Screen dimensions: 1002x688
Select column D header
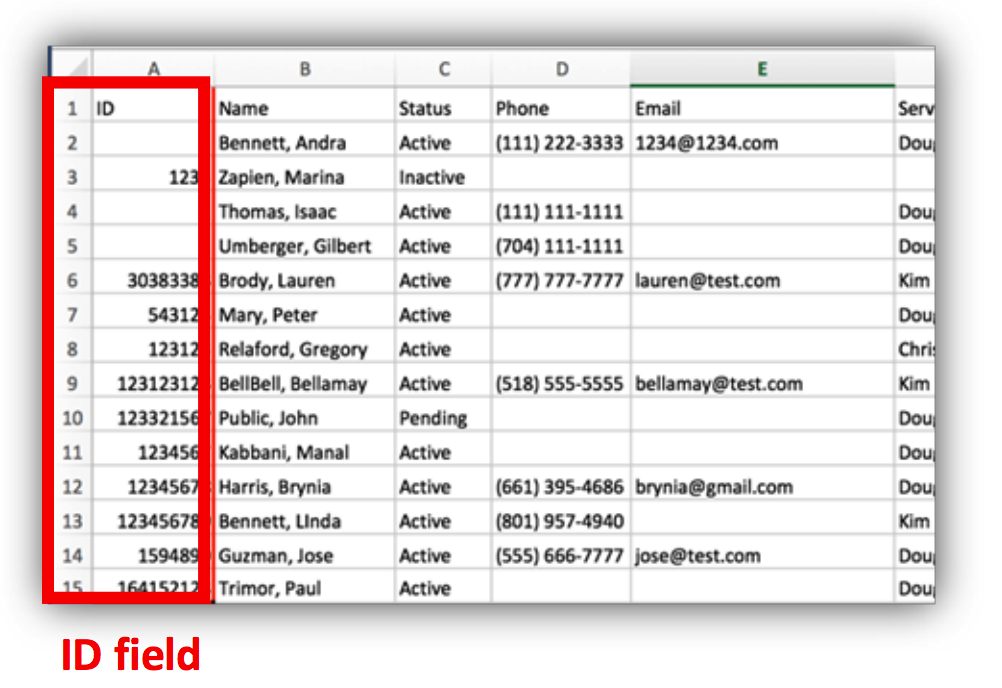coord(562,69)
